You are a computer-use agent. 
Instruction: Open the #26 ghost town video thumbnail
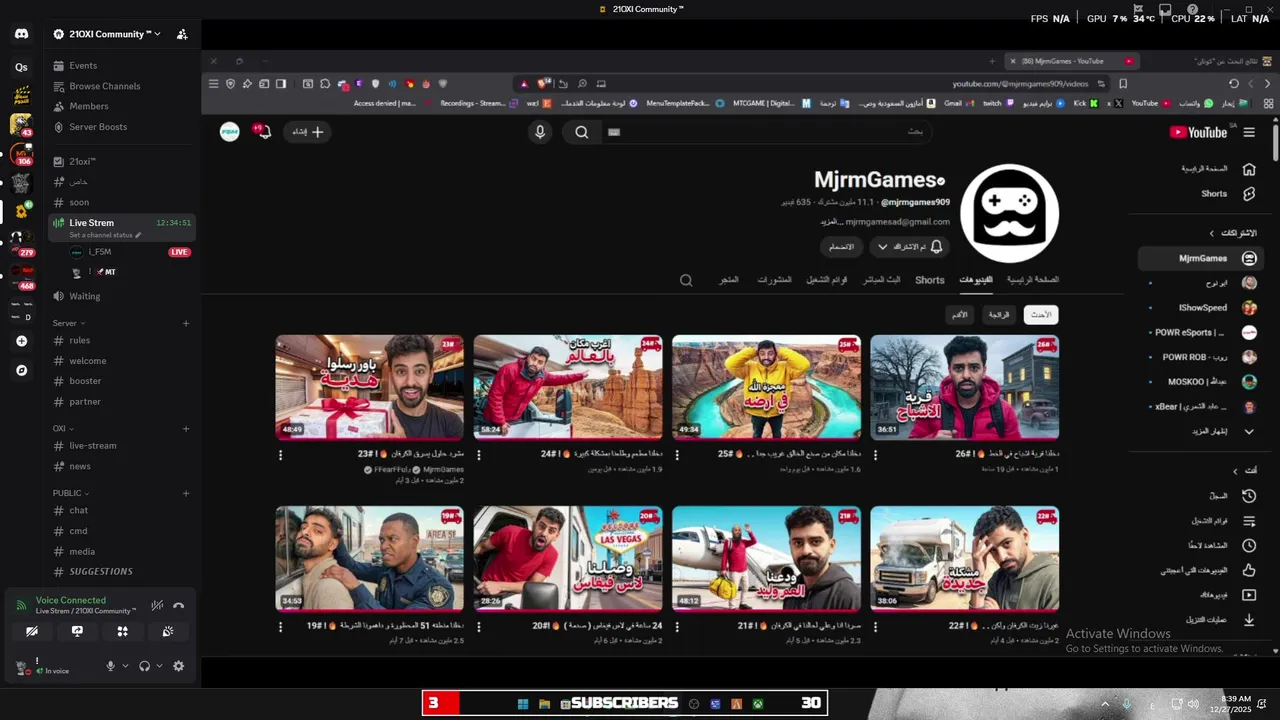coord(964,387)
